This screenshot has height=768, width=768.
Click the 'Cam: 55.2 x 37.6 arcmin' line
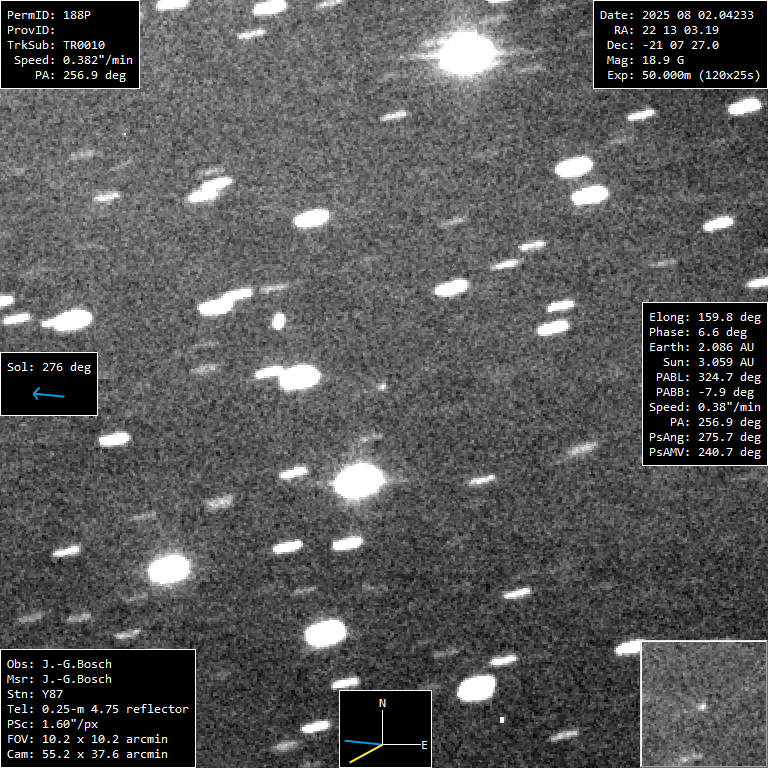pos(87,754)
